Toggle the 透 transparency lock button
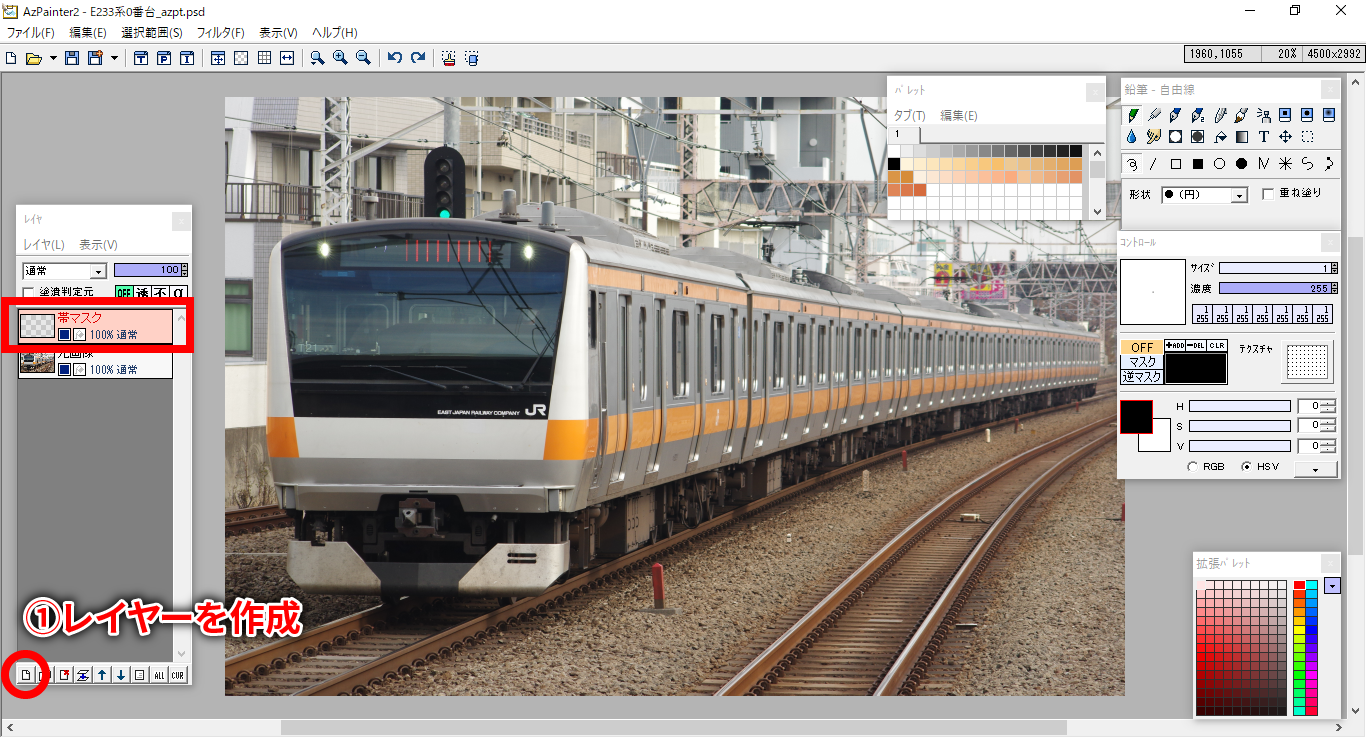 click(x=143, y=292)
